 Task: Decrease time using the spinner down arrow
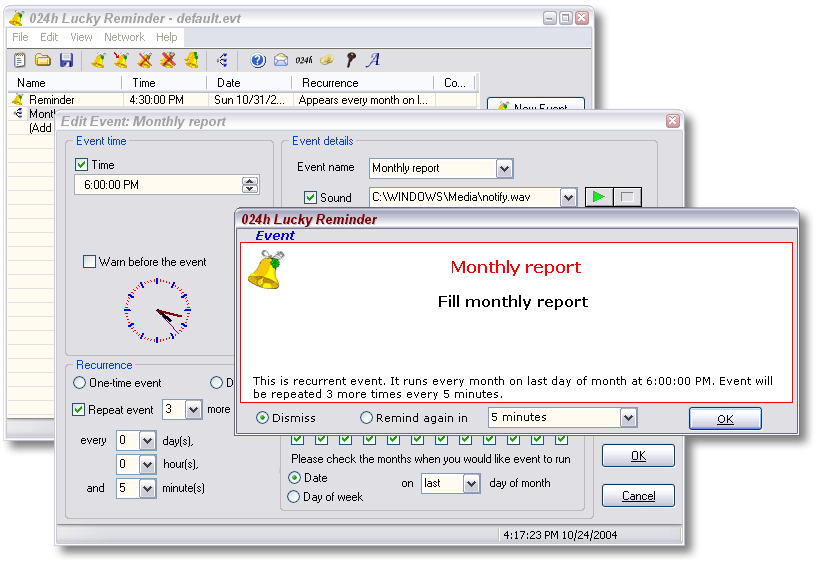tap(250, 189)
